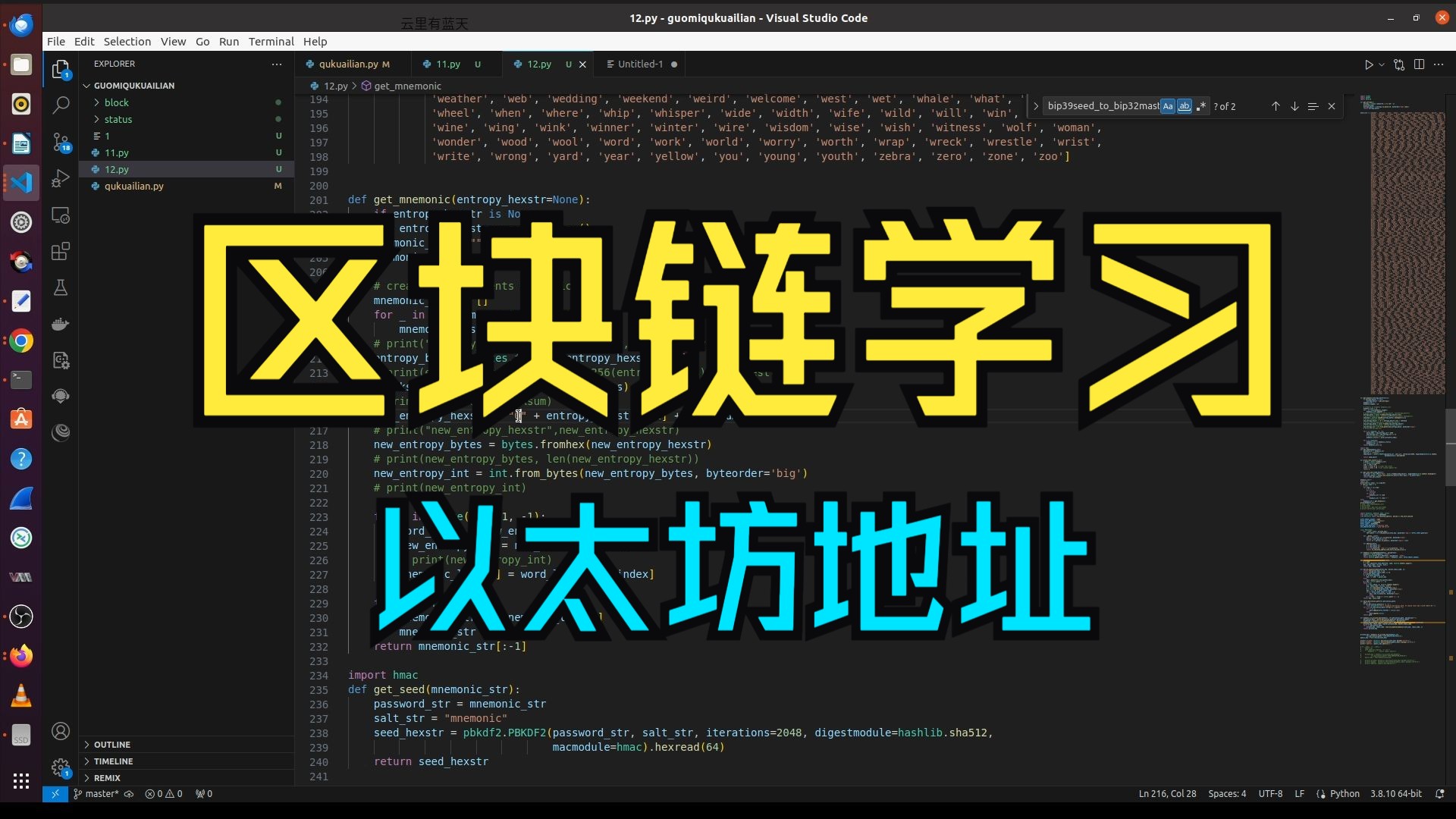Switch to the qukuailian.py tab

coord(348,64)
